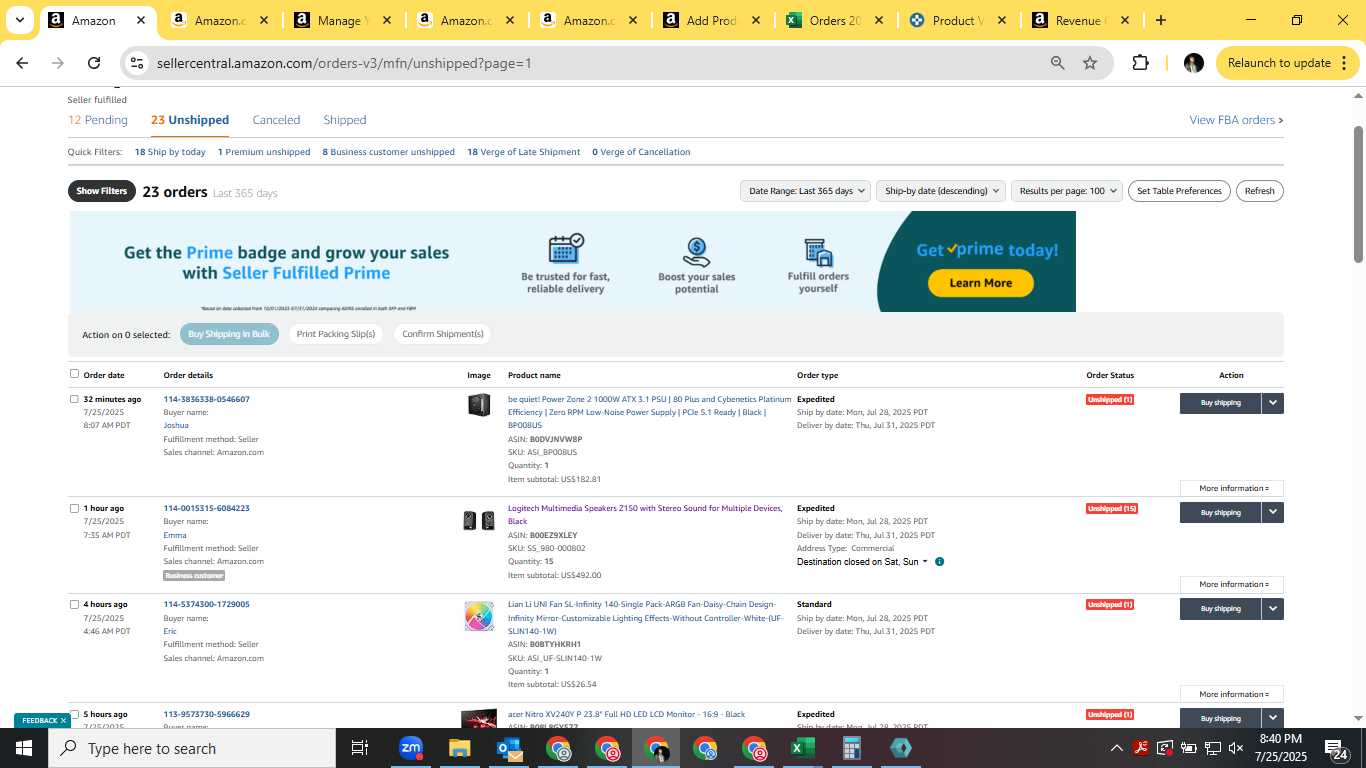
Task: Expand Buy shipping arrow for Logitech order
Action: tap(1272, 512)
